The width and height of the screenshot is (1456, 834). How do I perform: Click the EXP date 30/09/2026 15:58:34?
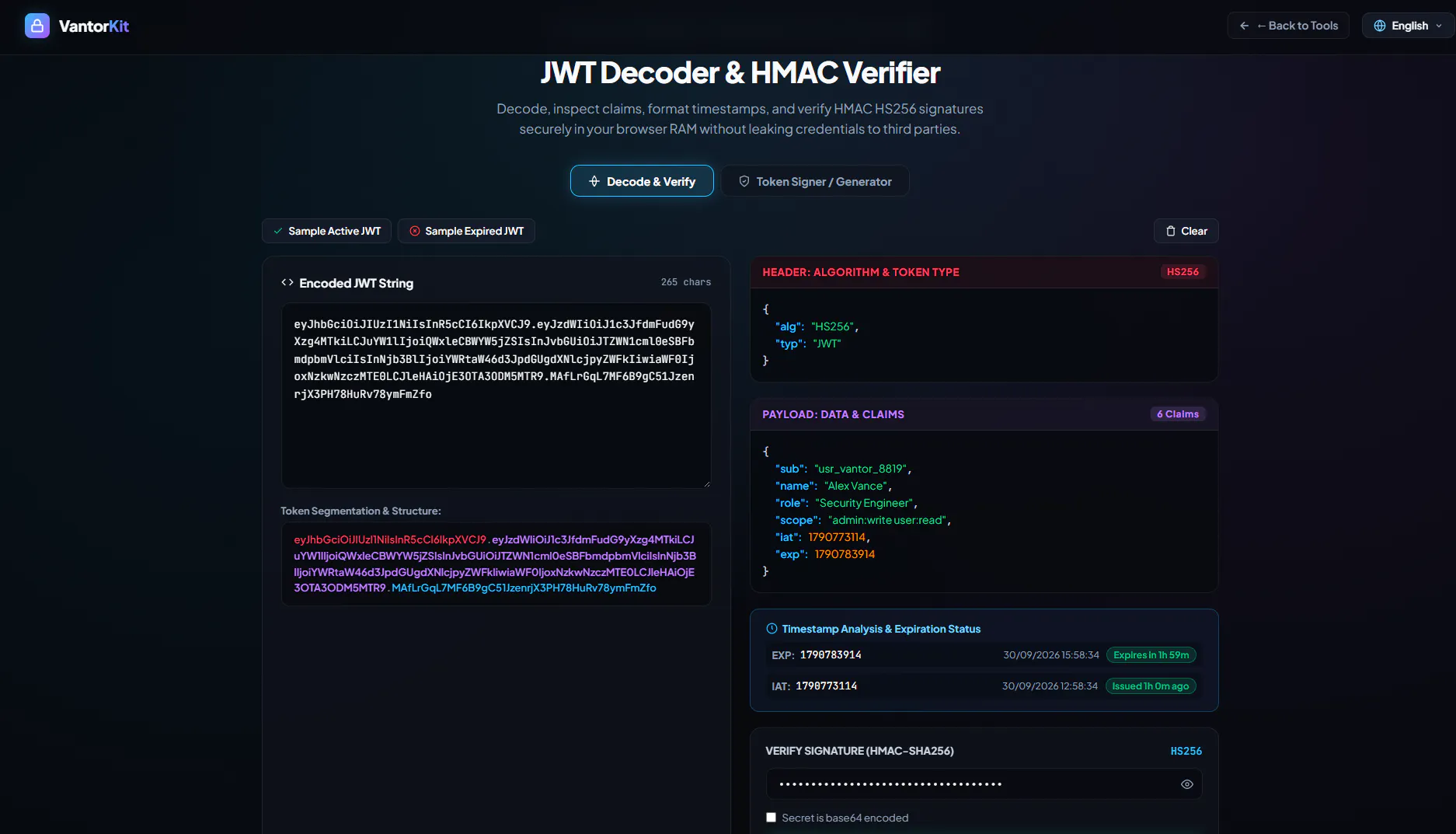tap(1051, 654)
